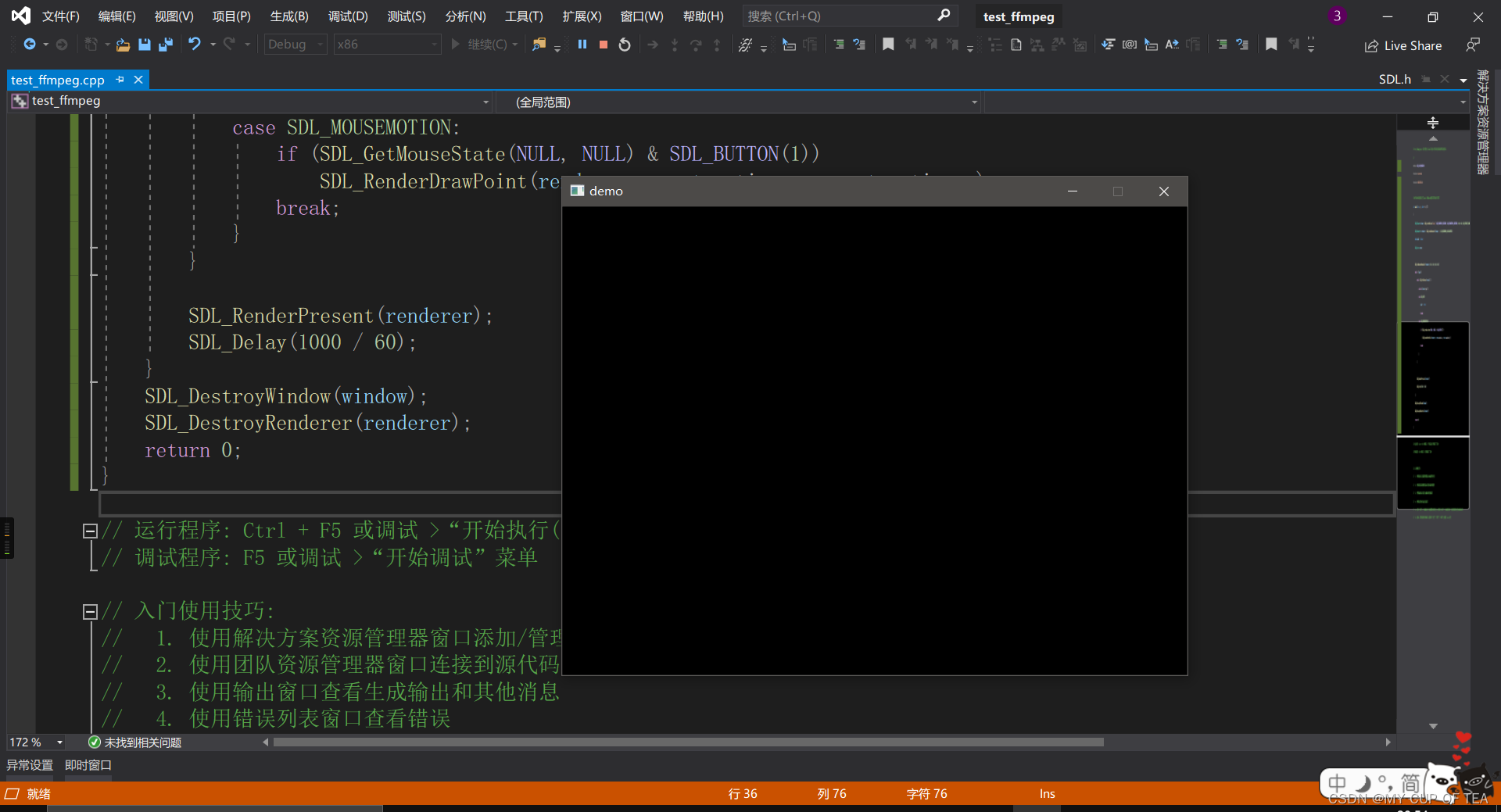Viewport: 1501px width, 812px height.
Task: Close the test_ffmpeg.cpp tab
Action: coord(138,80)
